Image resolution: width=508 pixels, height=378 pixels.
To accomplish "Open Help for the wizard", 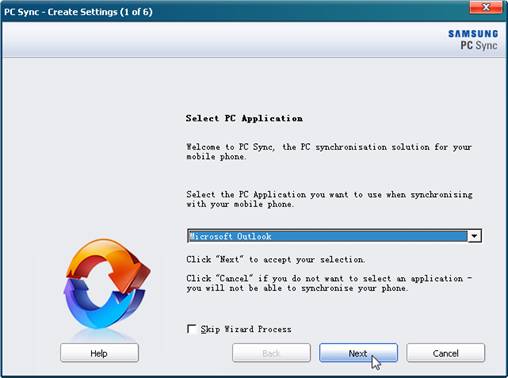I will pyautogui.click(x=99, y=353).
